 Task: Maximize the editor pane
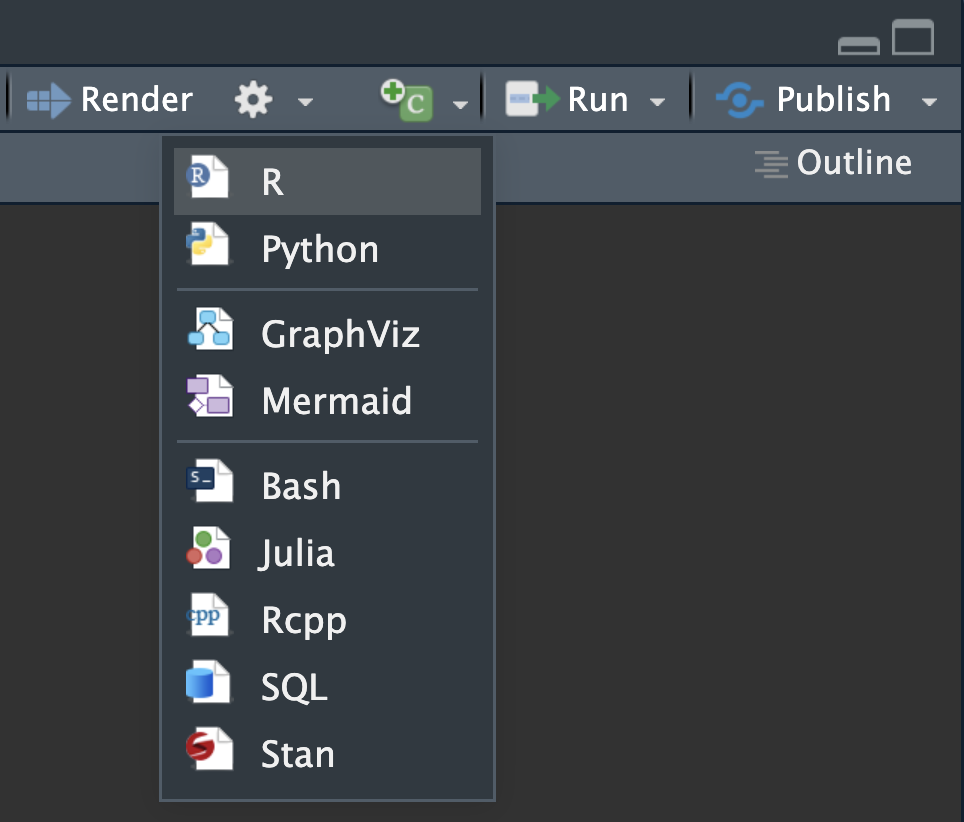(x=913, y=37)
